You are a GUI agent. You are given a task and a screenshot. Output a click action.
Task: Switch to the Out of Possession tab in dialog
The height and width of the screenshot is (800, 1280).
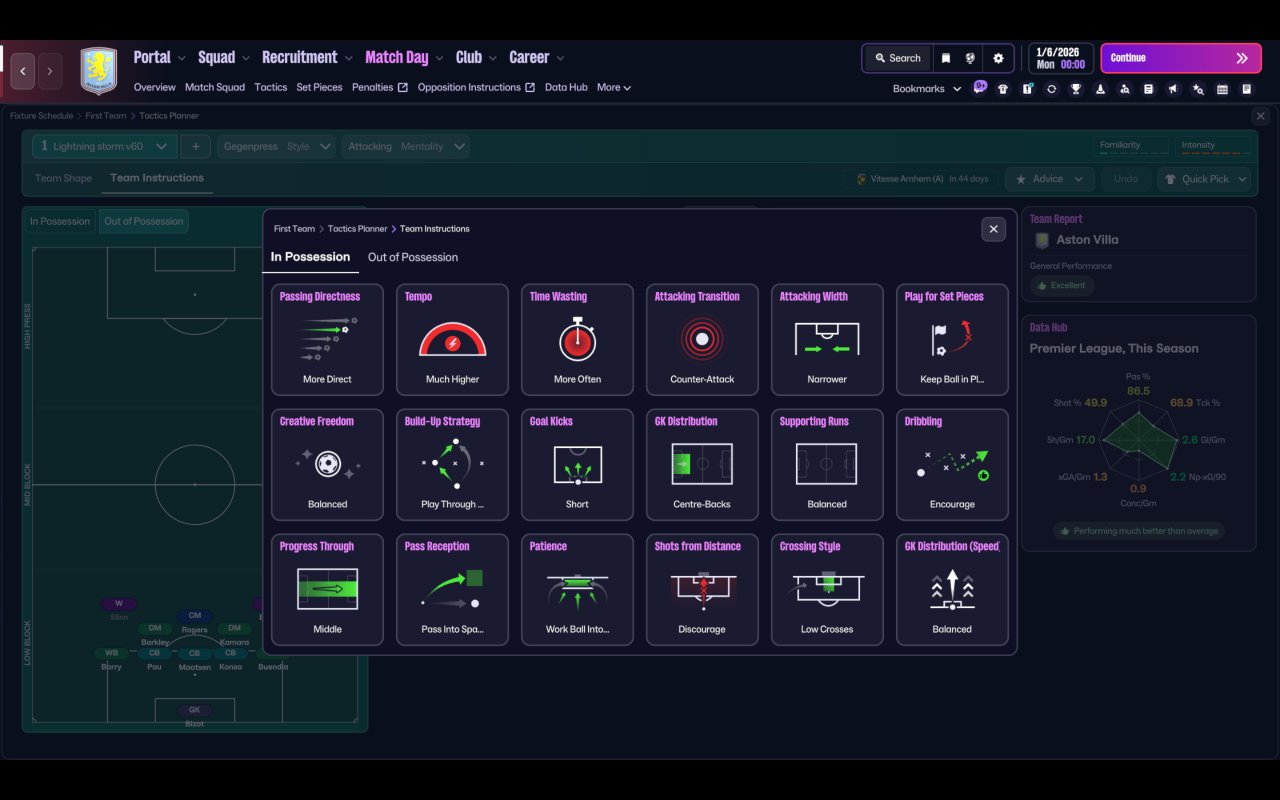[x=413, y=257]
